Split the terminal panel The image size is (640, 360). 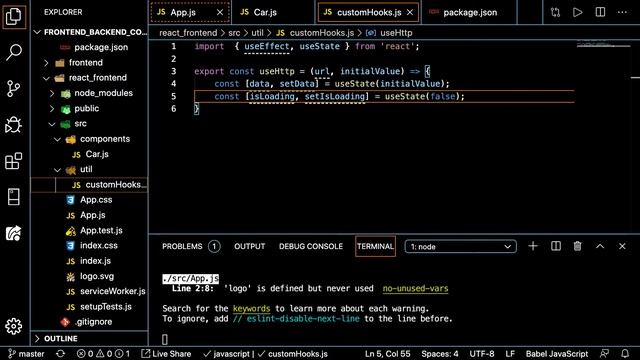point(556,246)
